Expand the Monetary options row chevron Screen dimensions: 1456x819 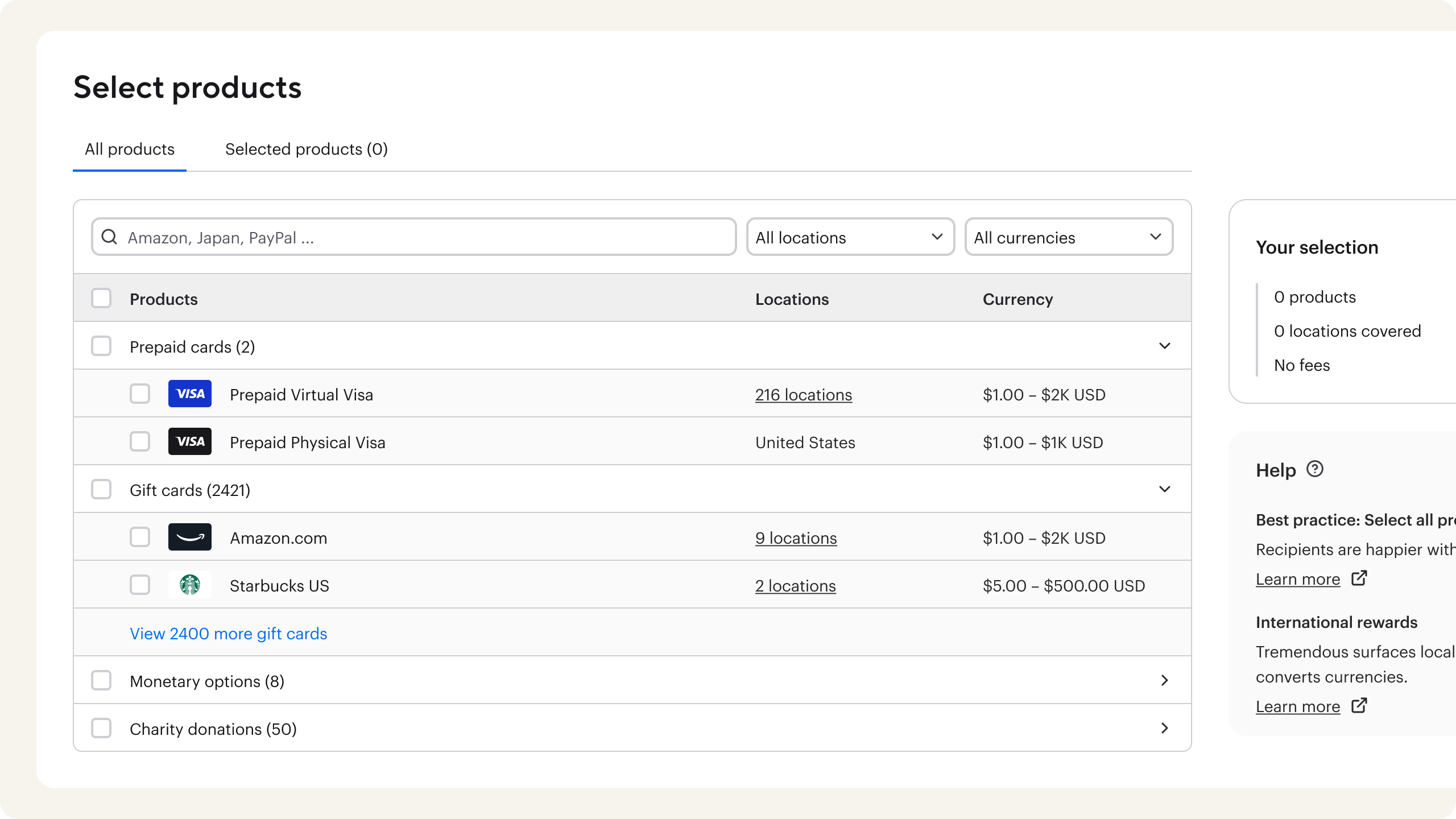tap(1164, 681)
